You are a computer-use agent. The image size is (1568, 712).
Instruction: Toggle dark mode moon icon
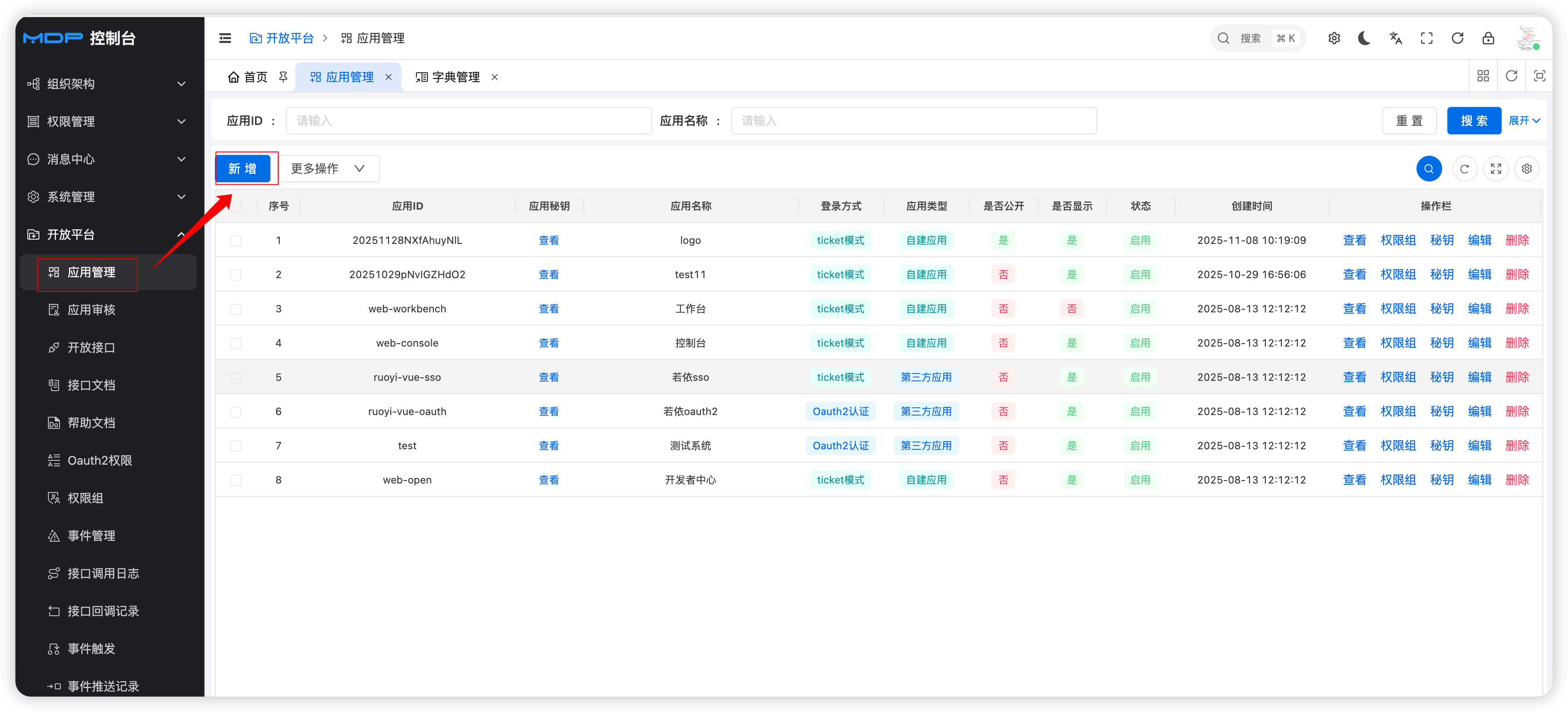[x=1364, y=39]
